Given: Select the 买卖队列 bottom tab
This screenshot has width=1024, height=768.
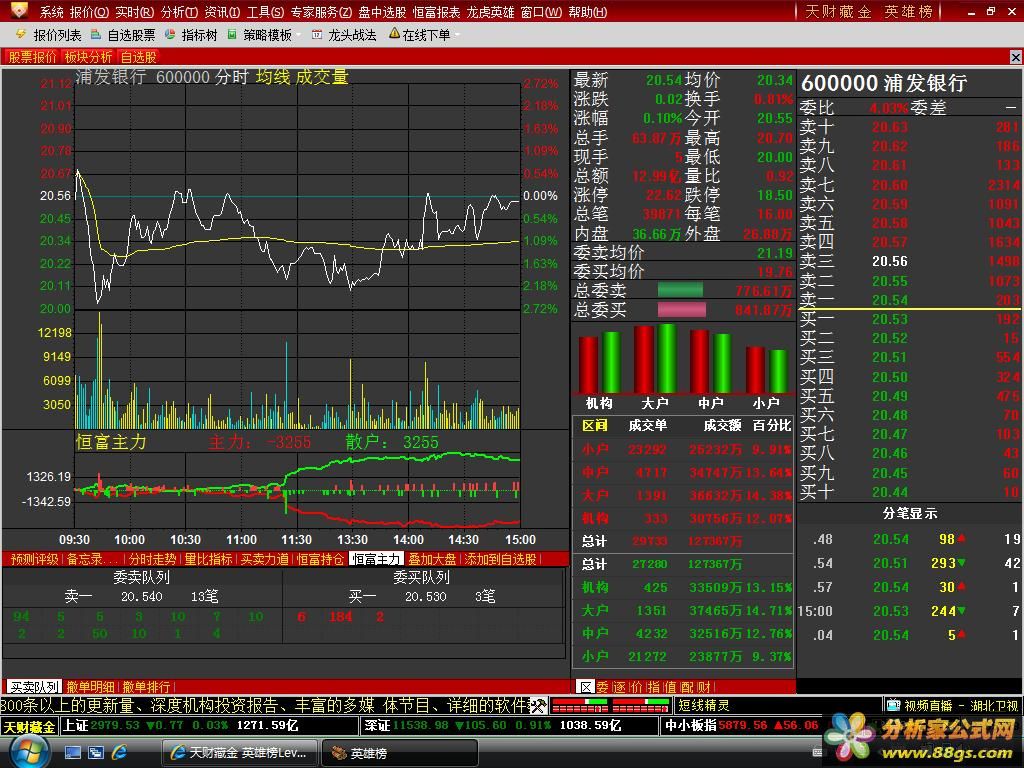Looking at the screenshot, I should (34, 686).
